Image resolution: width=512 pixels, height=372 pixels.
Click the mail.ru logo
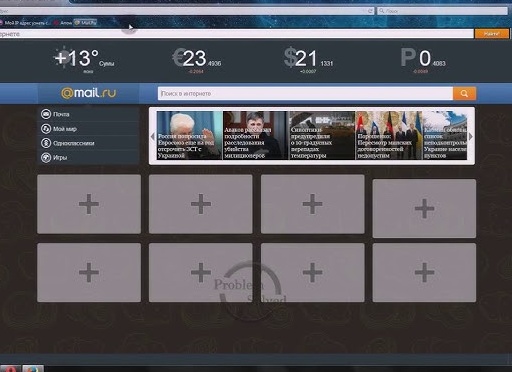pos(89,93)
